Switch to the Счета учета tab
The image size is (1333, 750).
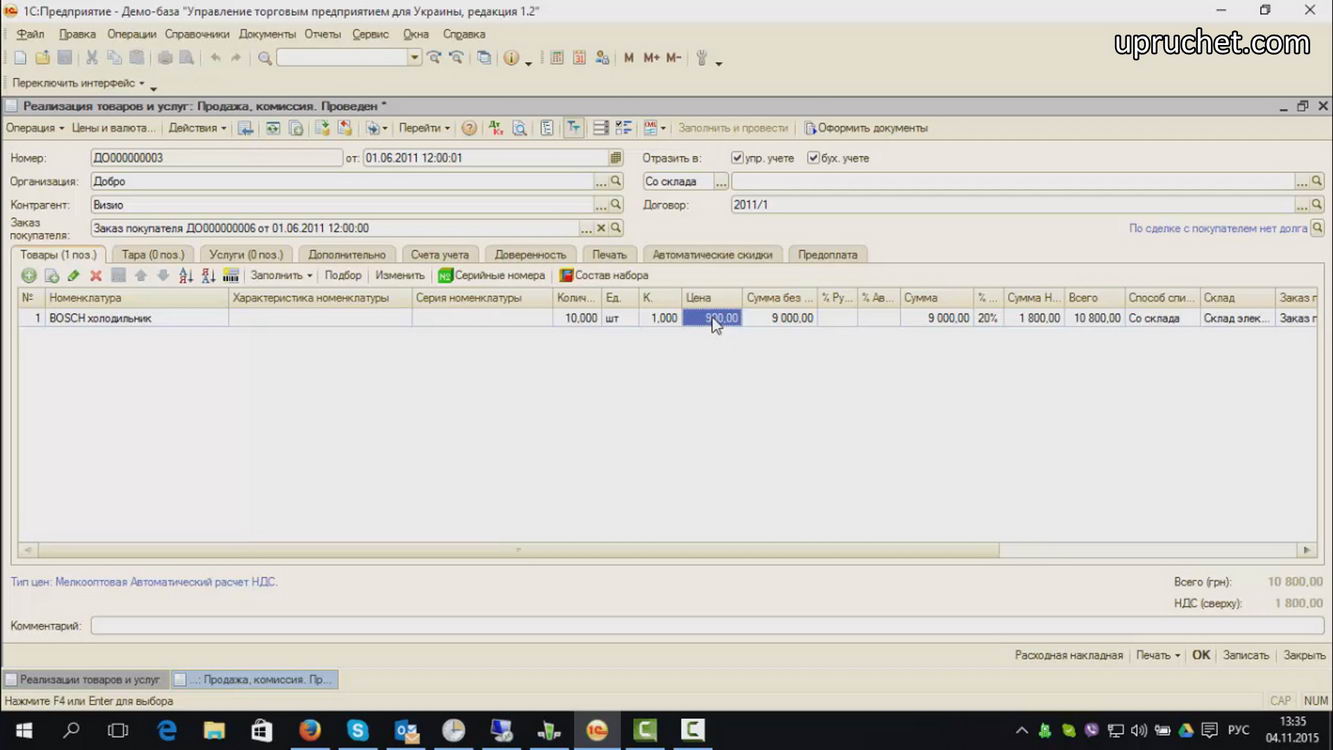coord(440,255)
